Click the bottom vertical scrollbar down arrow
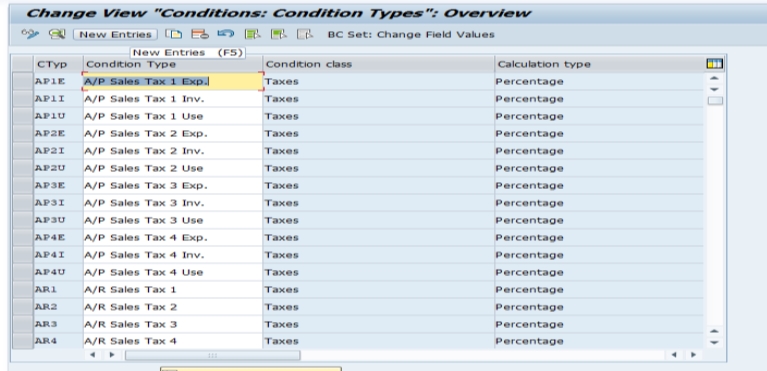The height and width of the screenshot is (371, 767). point(714,342)
